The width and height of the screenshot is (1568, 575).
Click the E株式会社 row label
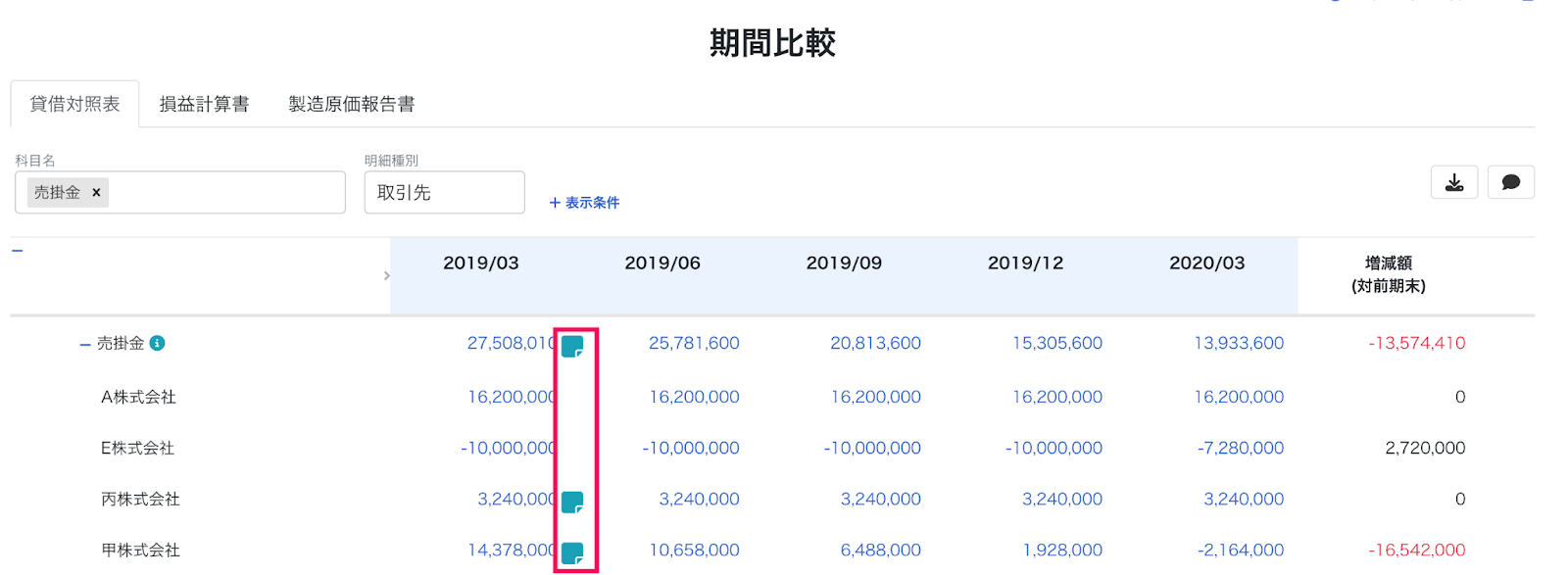click(137, 448)
